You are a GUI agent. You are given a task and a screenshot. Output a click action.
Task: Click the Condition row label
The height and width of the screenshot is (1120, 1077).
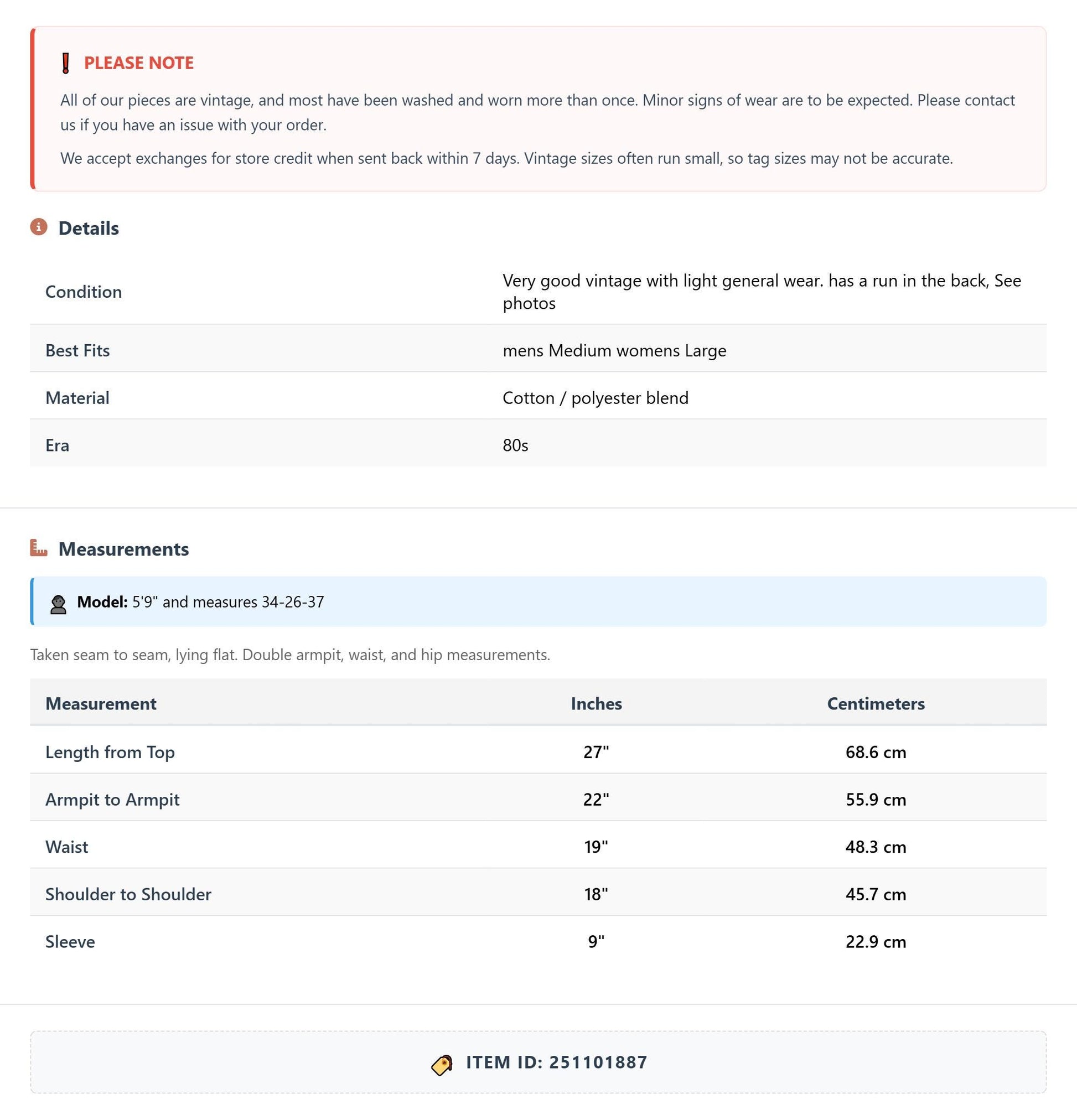84,292
